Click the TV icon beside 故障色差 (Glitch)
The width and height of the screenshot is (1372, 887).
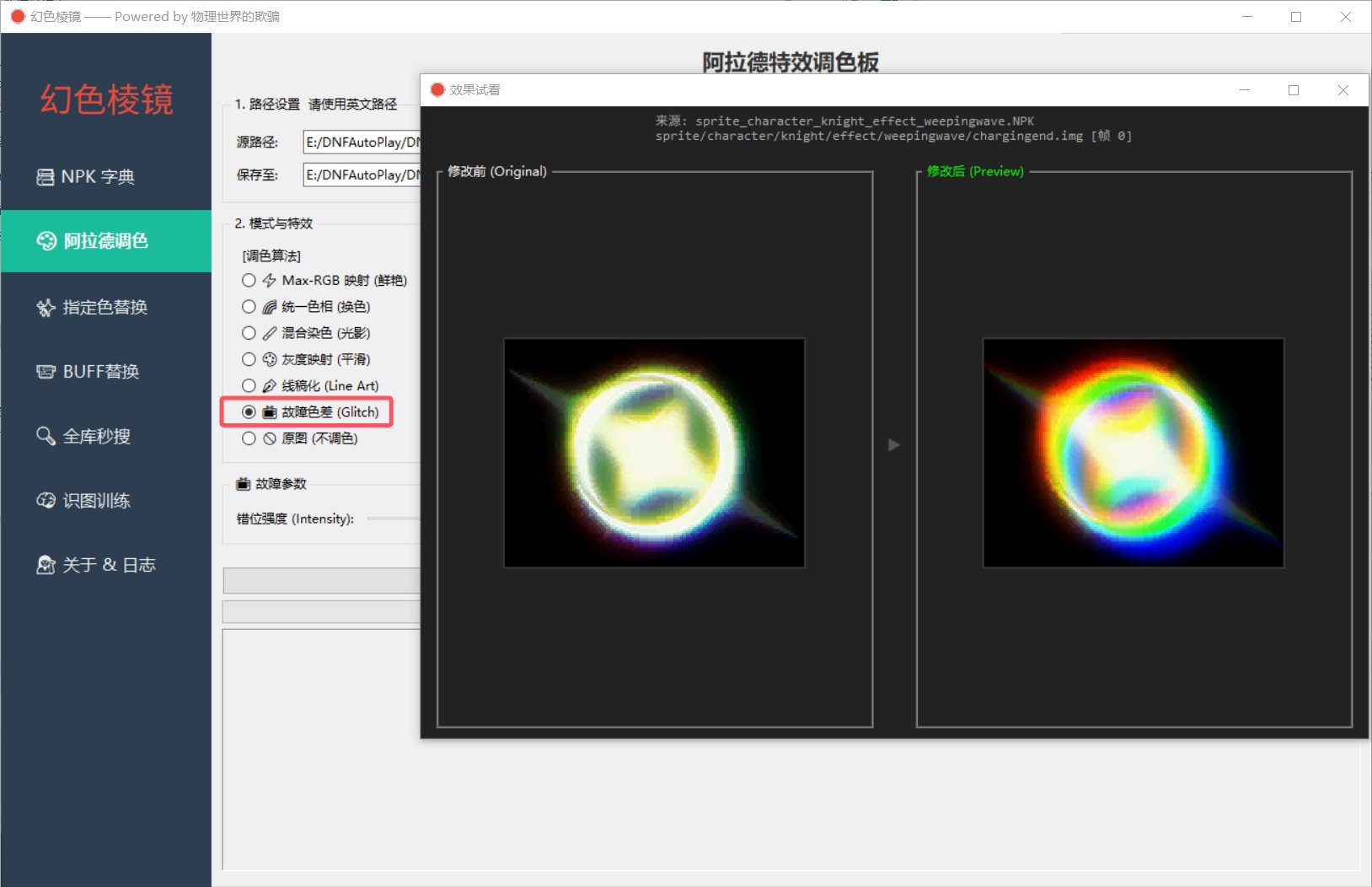click(x=269, y=412)
